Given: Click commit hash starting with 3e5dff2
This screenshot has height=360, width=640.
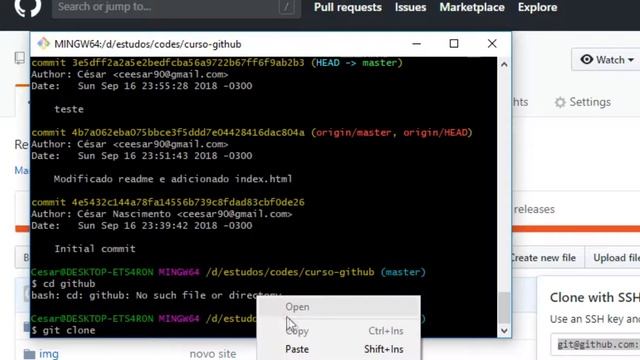Looking at the screenshot, I should click(x=188, y=62).
